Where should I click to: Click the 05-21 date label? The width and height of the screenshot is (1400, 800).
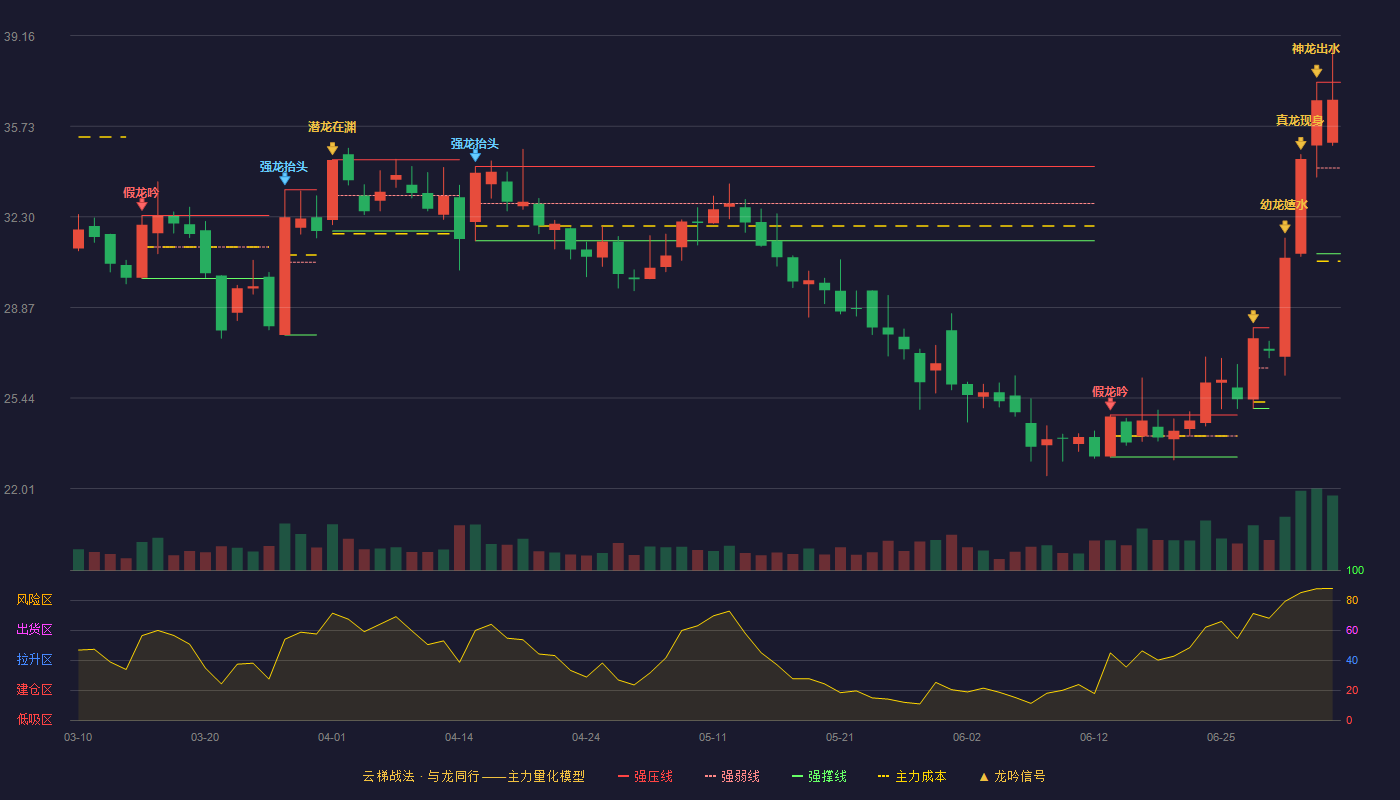point(840,737)
